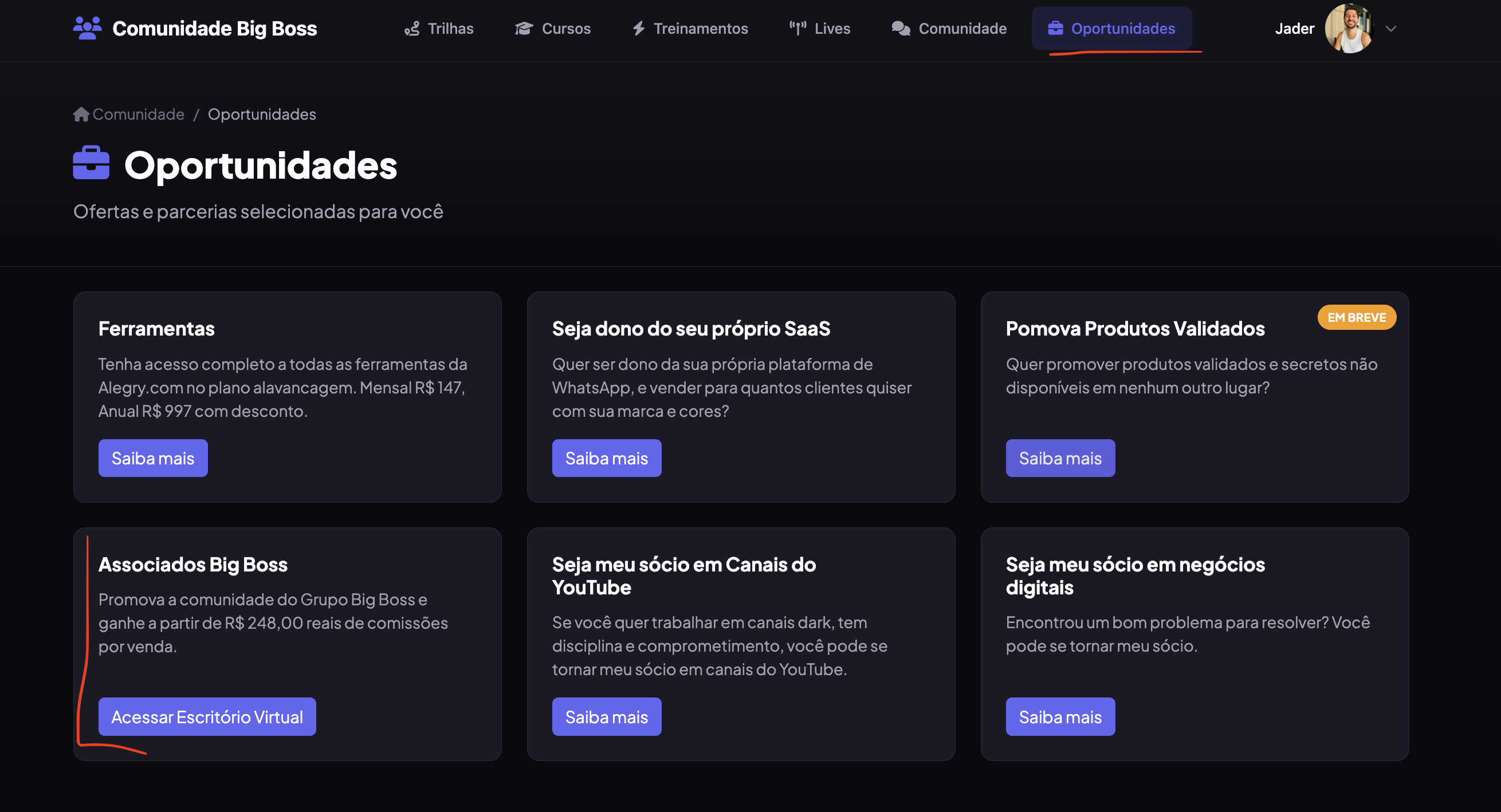This screenshot has width=1501, height=812.
Task: Click the Comunidade Big Boss people logo icon
Action: click(88, 28)
